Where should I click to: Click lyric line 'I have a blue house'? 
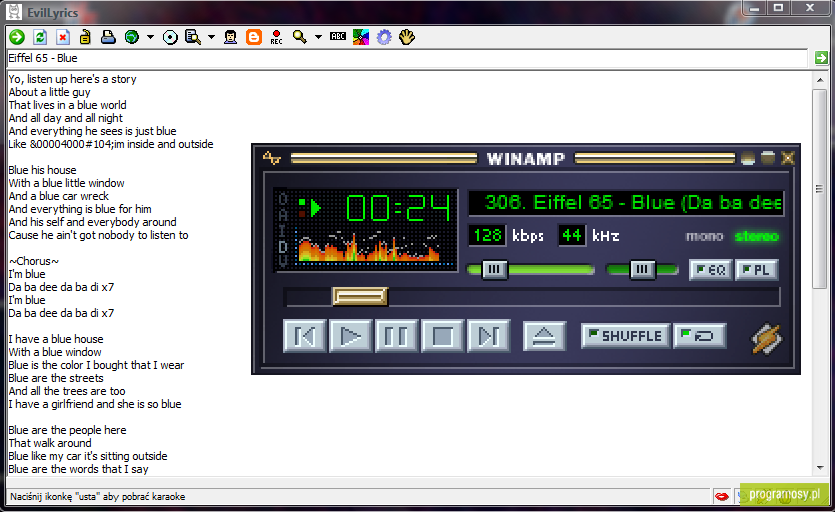pos(56,339)
